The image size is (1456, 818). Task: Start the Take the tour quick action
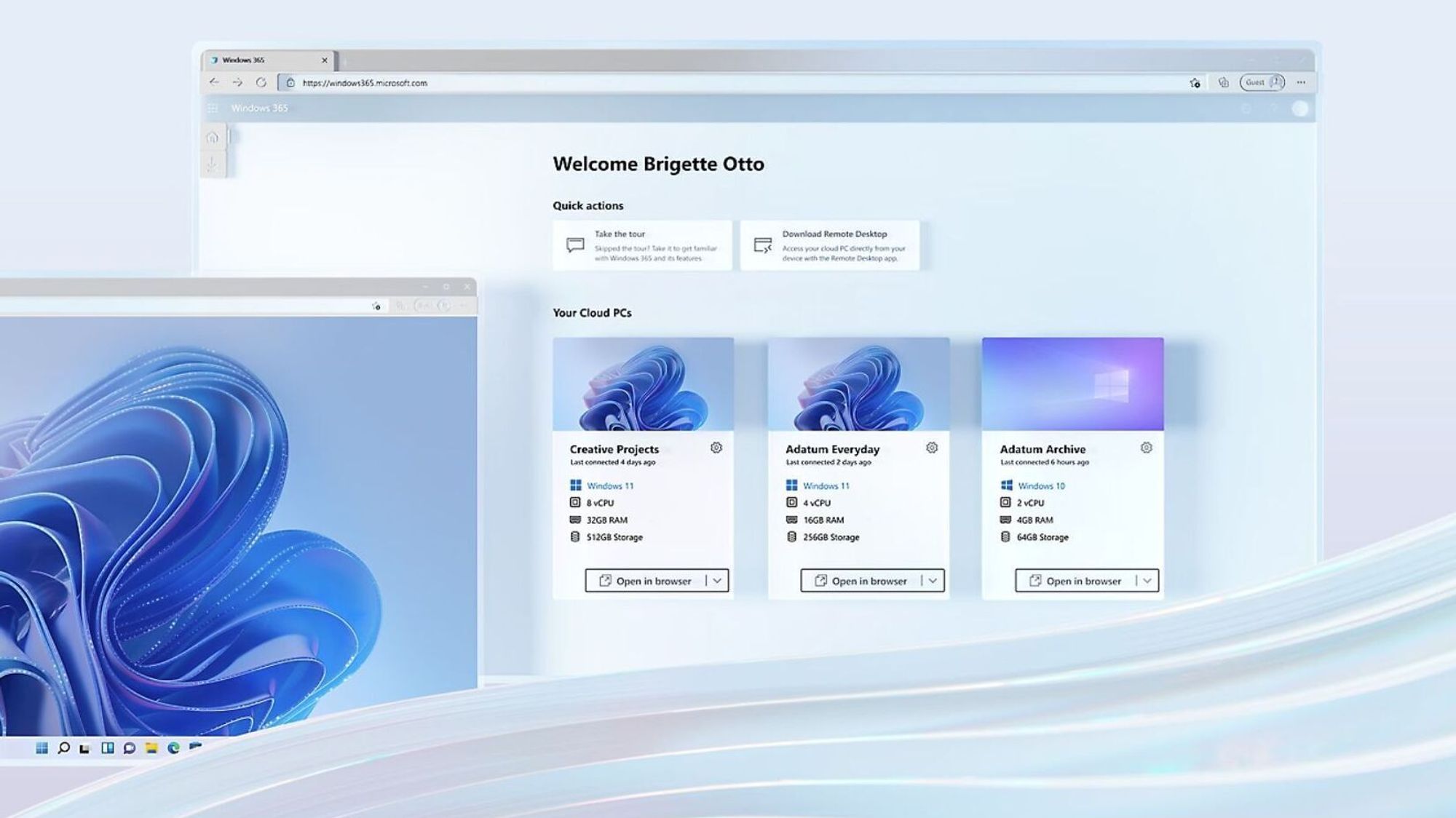(642, 246)
